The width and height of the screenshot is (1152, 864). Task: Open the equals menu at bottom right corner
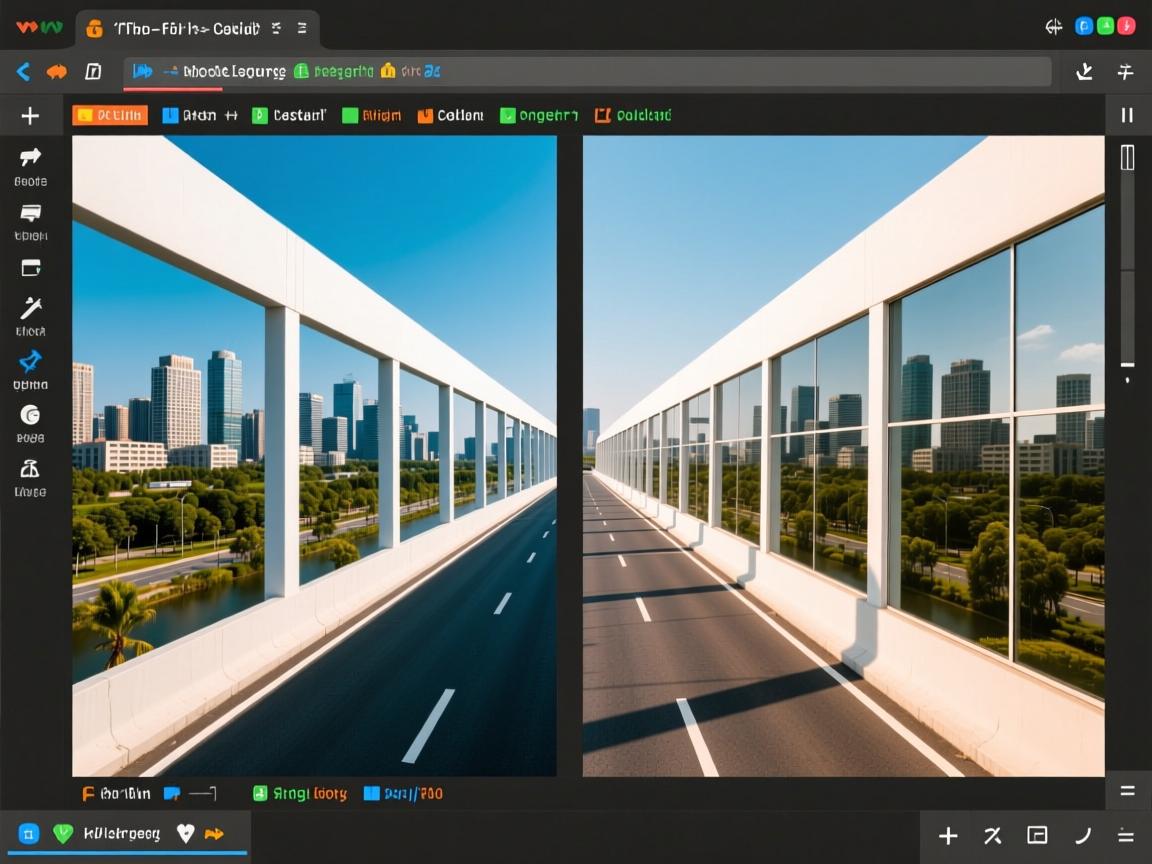click(x=1126, y=836)
